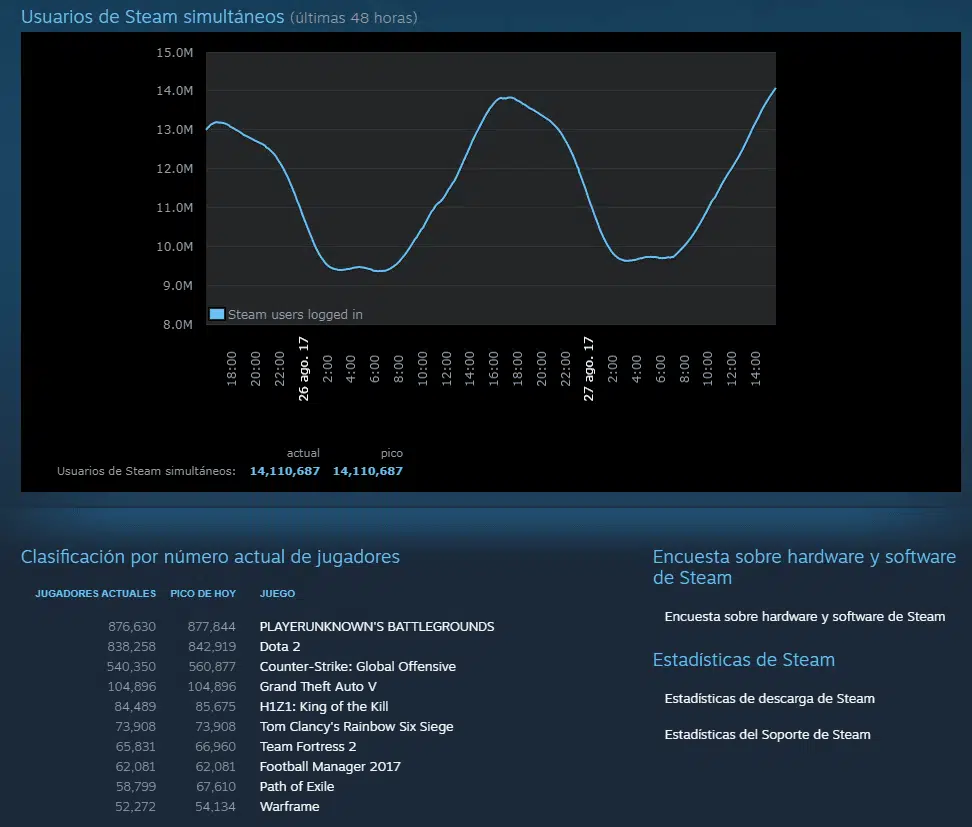Click the current players value 838,258

coord(132,647)
